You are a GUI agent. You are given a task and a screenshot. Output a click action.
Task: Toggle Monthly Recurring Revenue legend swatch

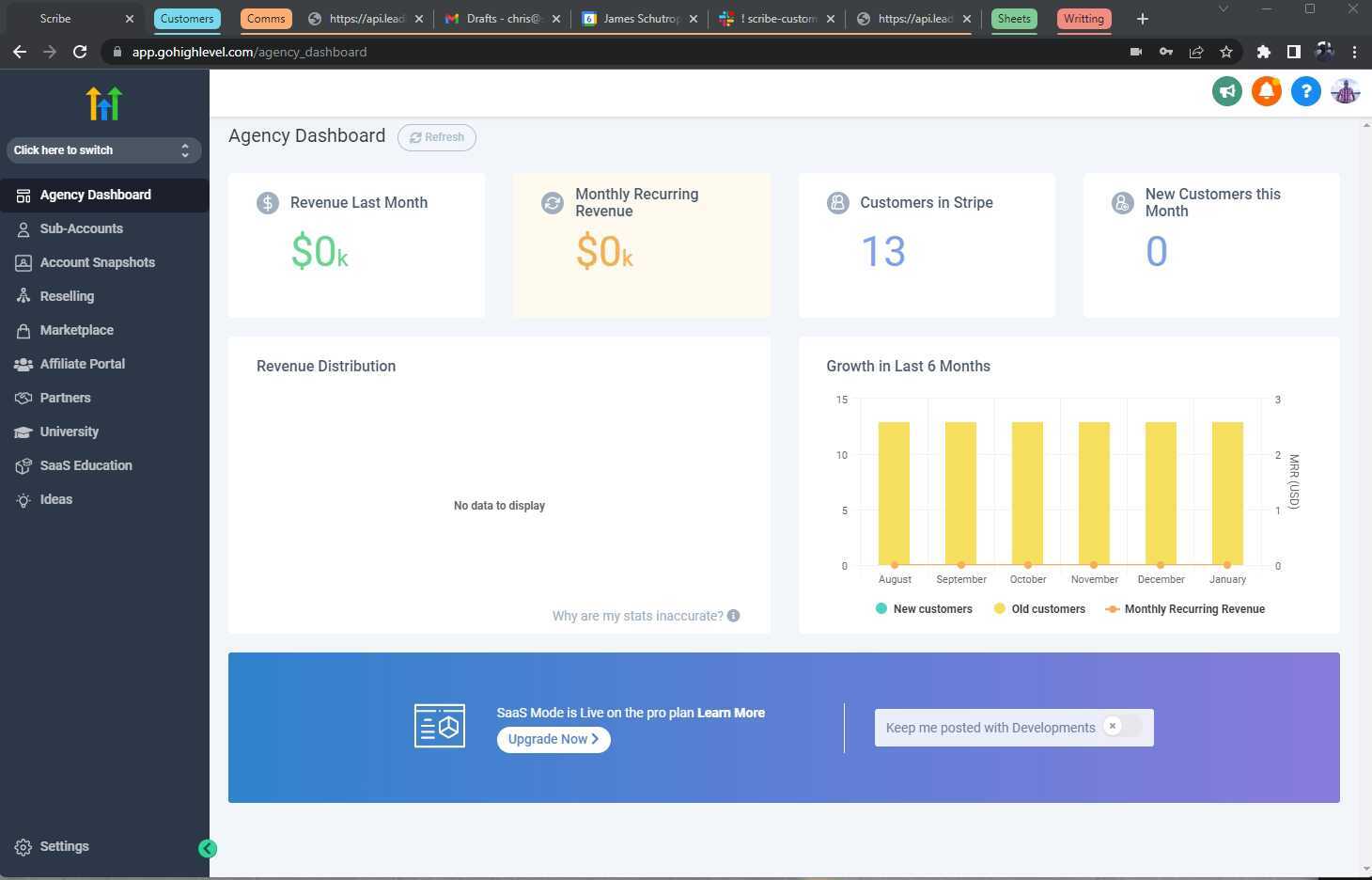(1113, 609)
